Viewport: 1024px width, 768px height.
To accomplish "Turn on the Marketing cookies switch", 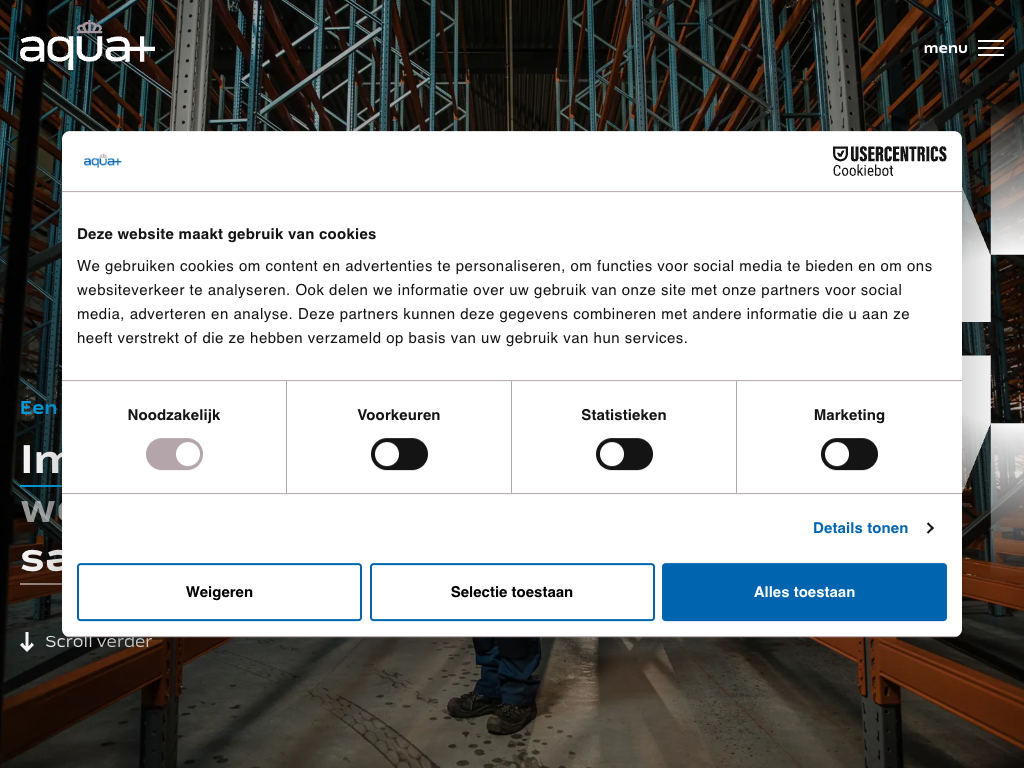I will (849, 455).
